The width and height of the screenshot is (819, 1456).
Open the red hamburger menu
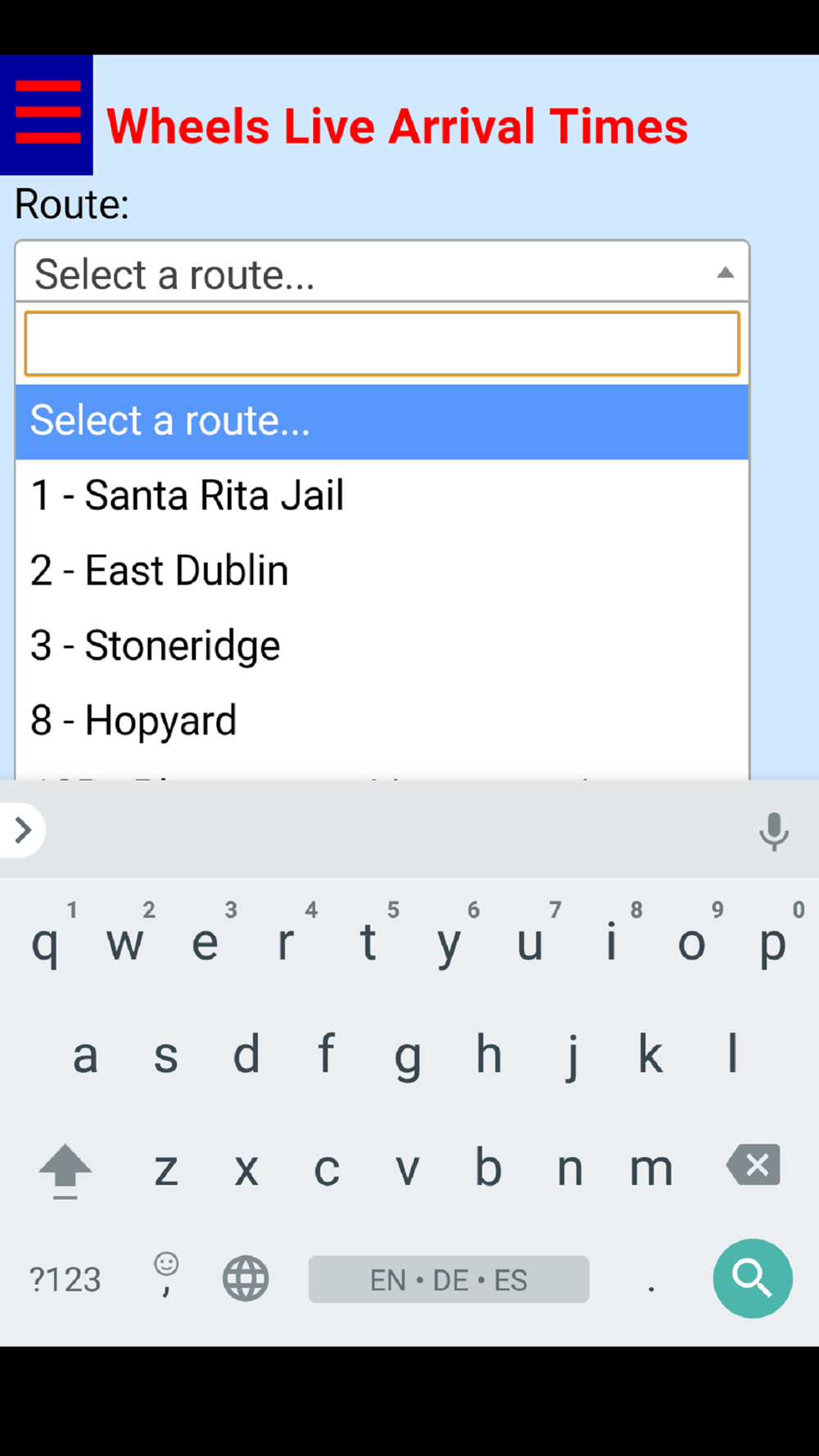click(x=47, y=115)
